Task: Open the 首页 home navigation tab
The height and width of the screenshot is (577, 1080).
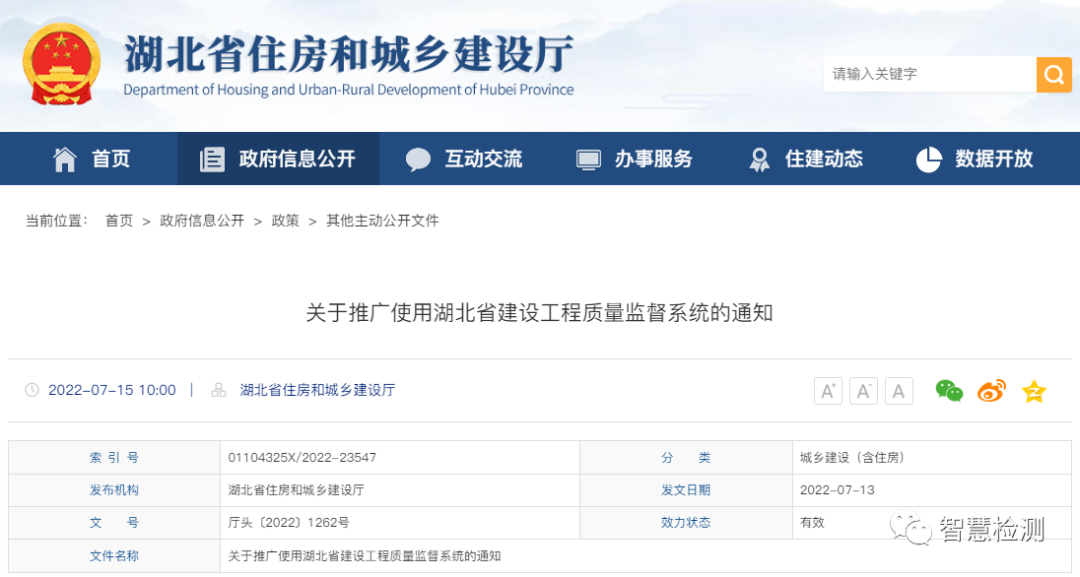Action: (x=92, y=159)
